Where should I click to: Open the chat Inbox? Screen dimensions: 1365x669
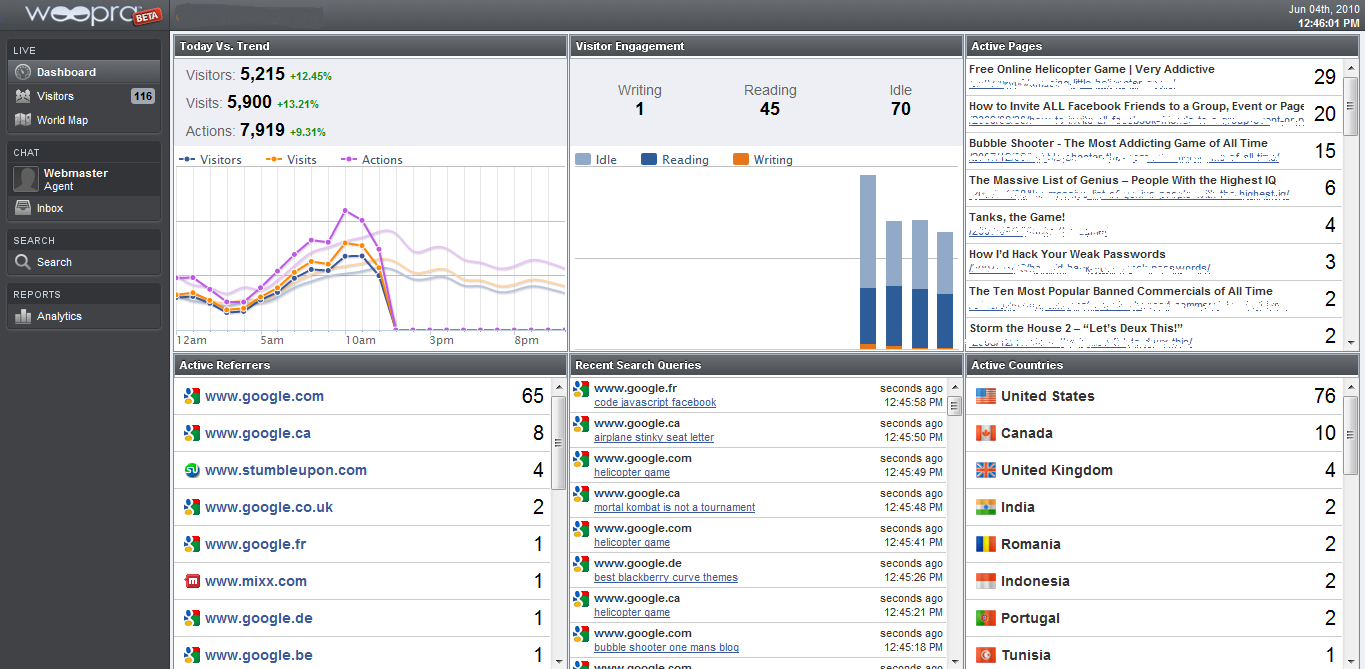point(84,208)
